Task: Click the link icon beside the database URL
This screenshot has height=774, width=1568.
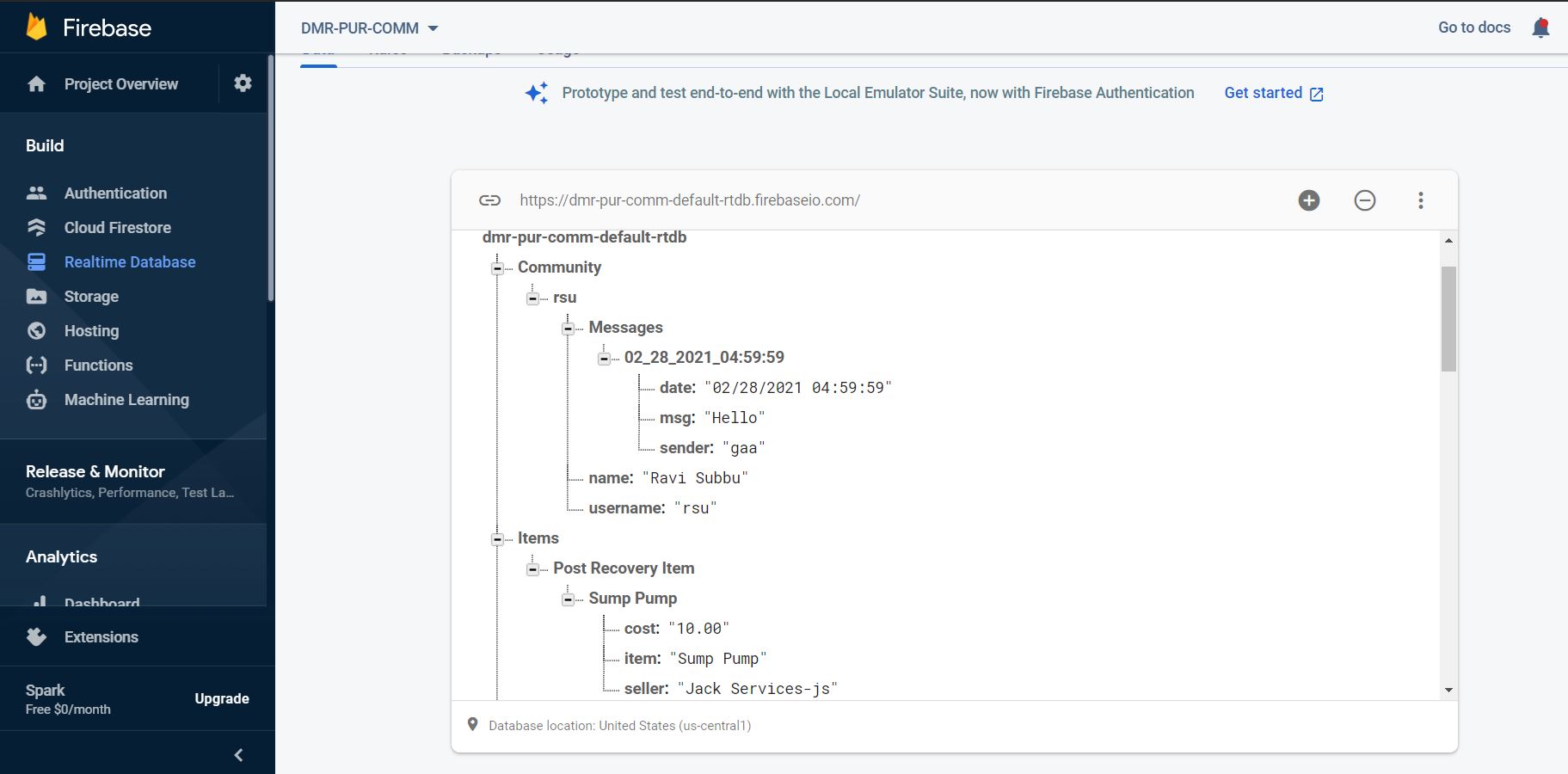Action: pyautogui.click(x=489, y=200)
